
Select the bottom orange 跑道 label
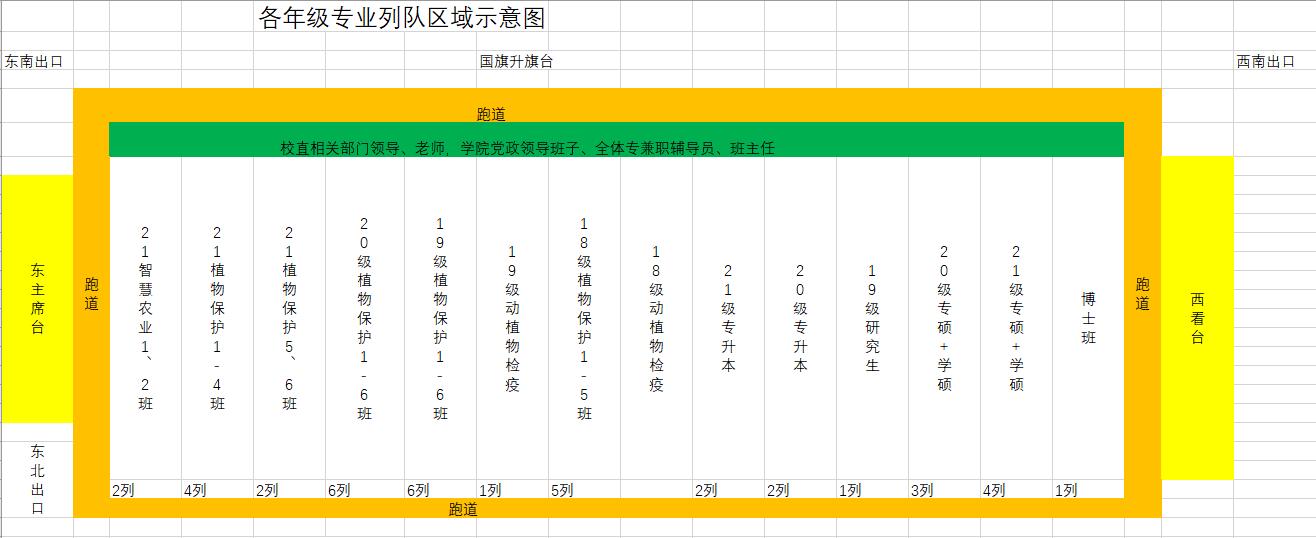462,509
